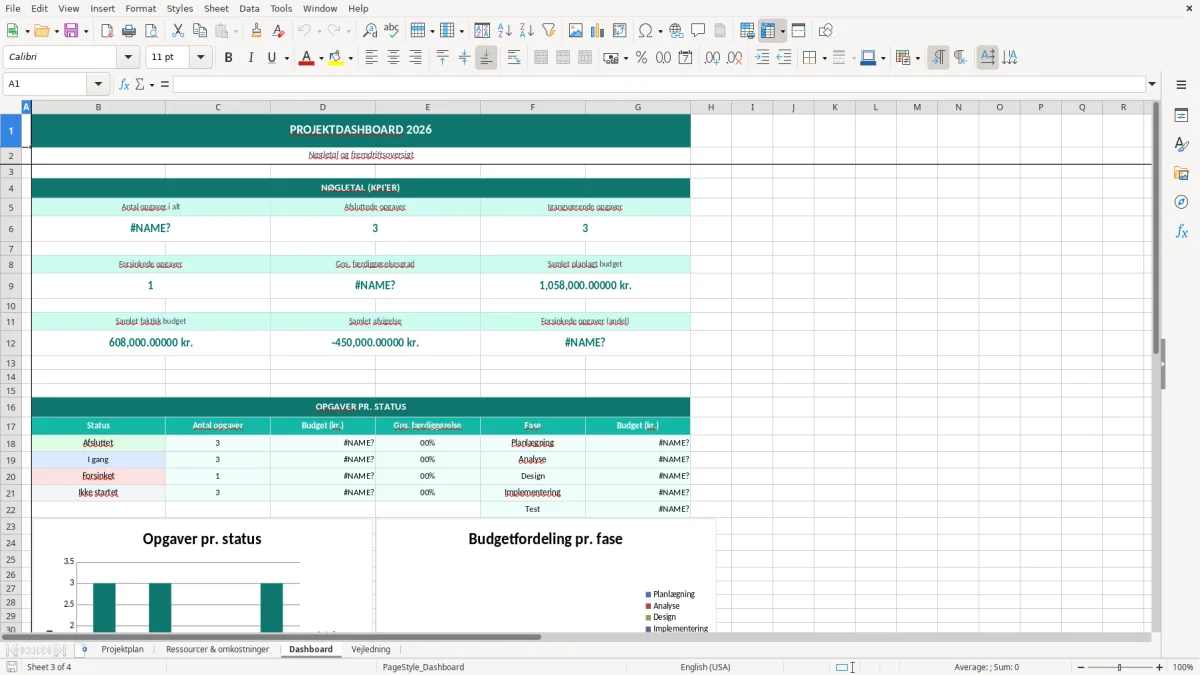The image size is (1200, 675).
Task: Toggle Italic formatting
Action: (251, 58)
